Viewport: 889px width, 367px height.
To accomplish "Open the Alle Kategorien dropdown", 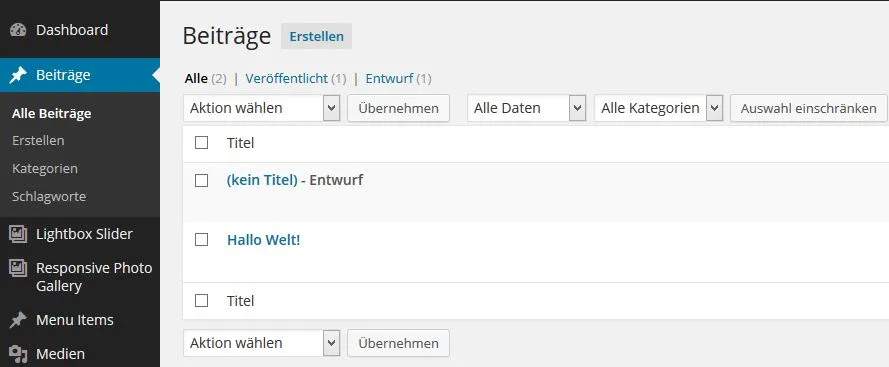I will click(658, 108).
